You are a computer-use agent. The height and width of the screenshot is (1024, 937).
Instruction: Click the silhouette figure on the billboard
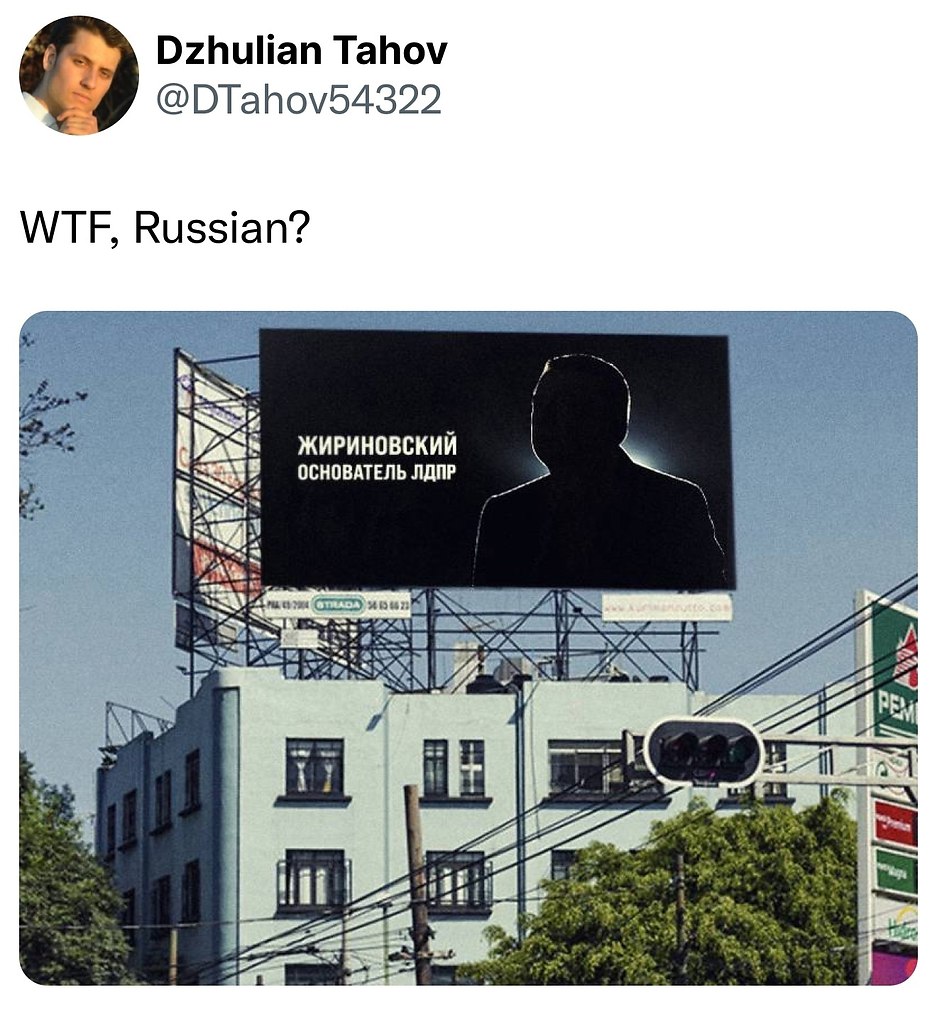(x=599, y=472)
